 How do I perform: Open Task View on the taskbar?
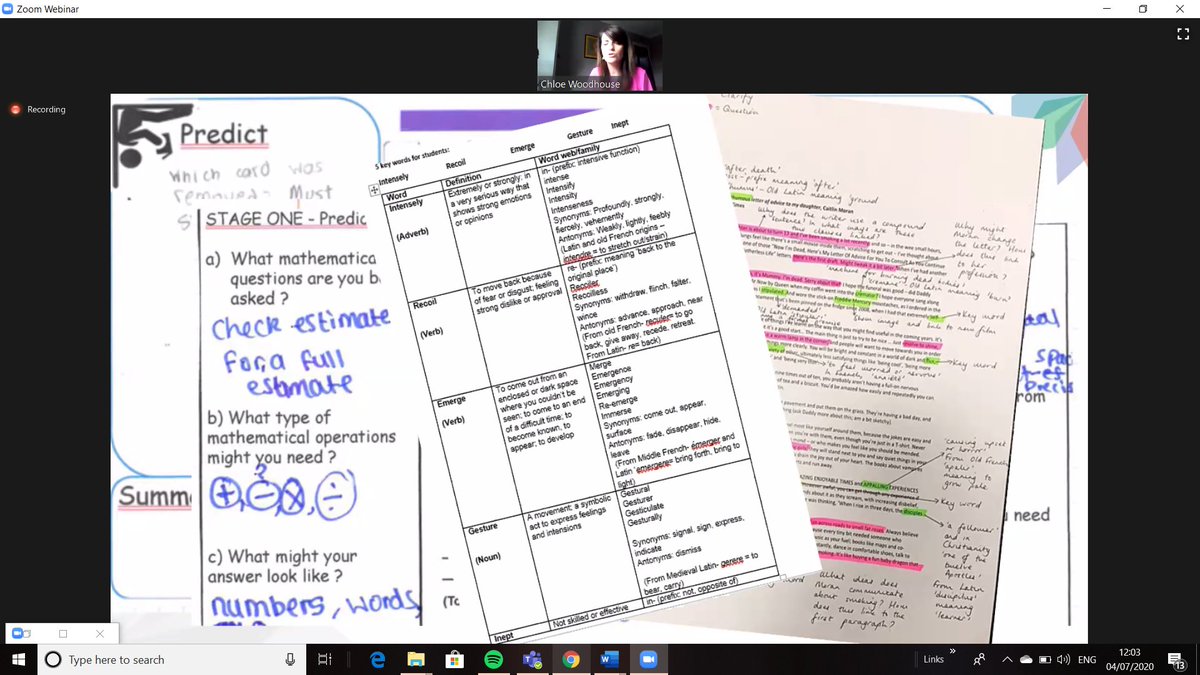324,660
